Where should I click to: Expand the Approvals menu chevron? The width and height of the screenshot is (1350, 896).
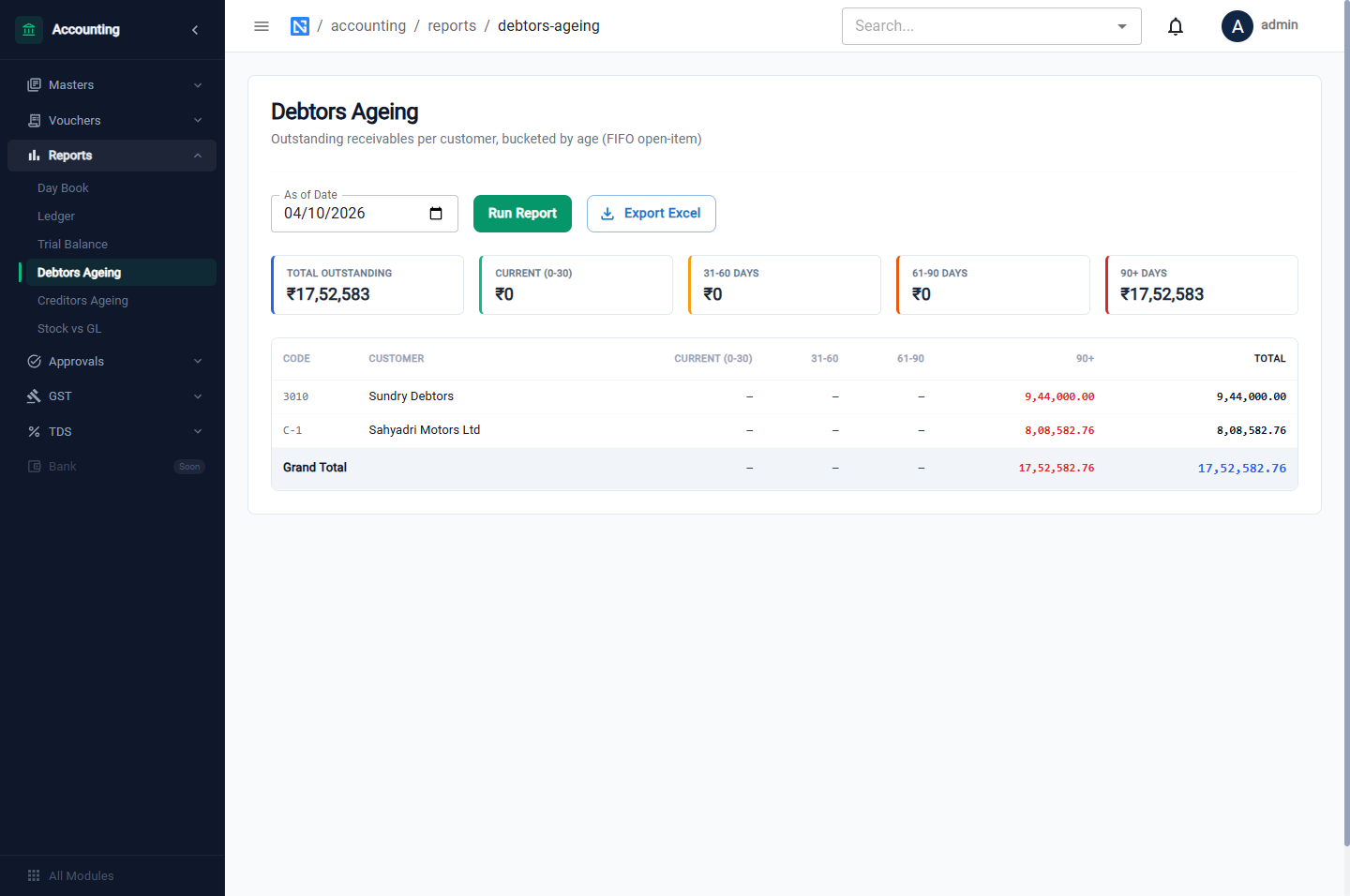click(x=198, y=362)
